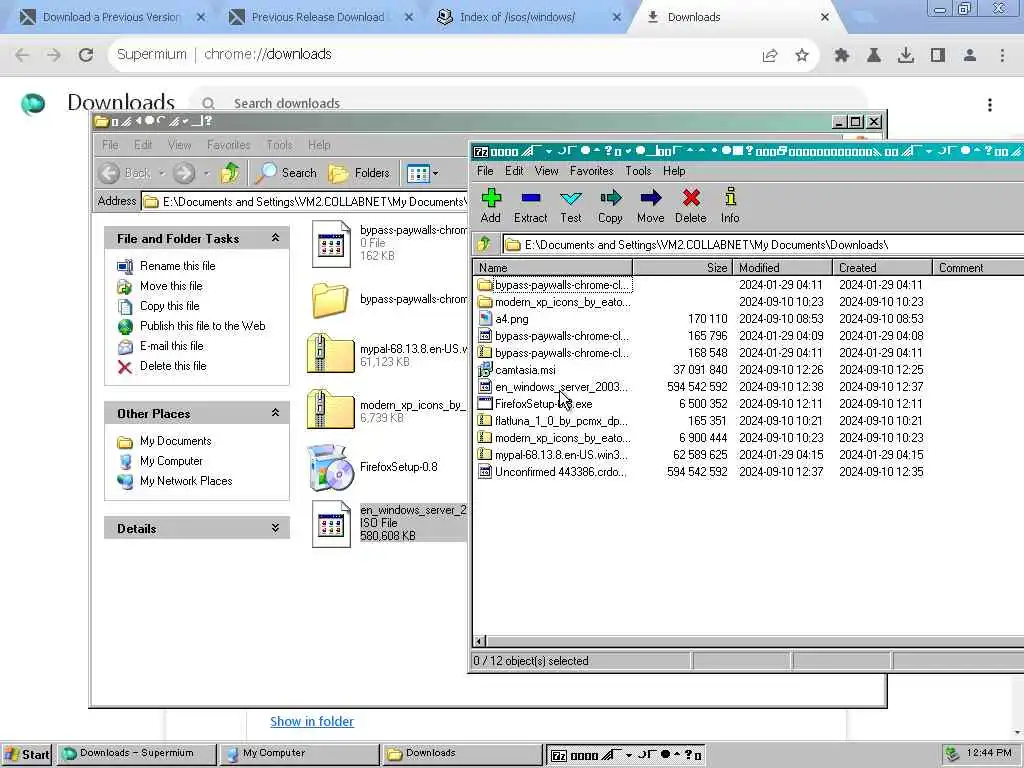The width and height of the screenshot is (1024, 768).
Task: Open Tools menu in 7-Zip
Action: 638,170
